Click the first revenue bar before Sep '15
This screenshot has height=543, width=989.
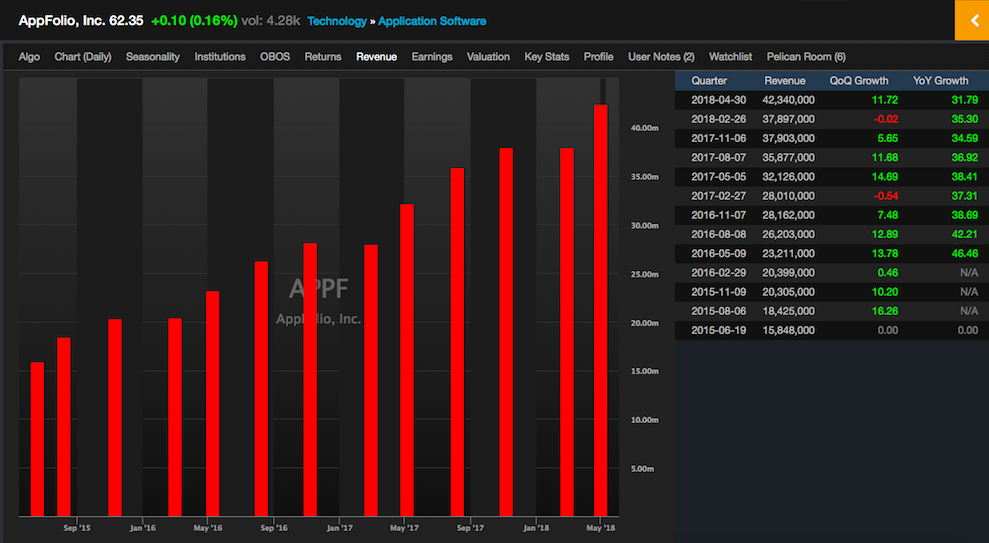(x=37, y=440)
